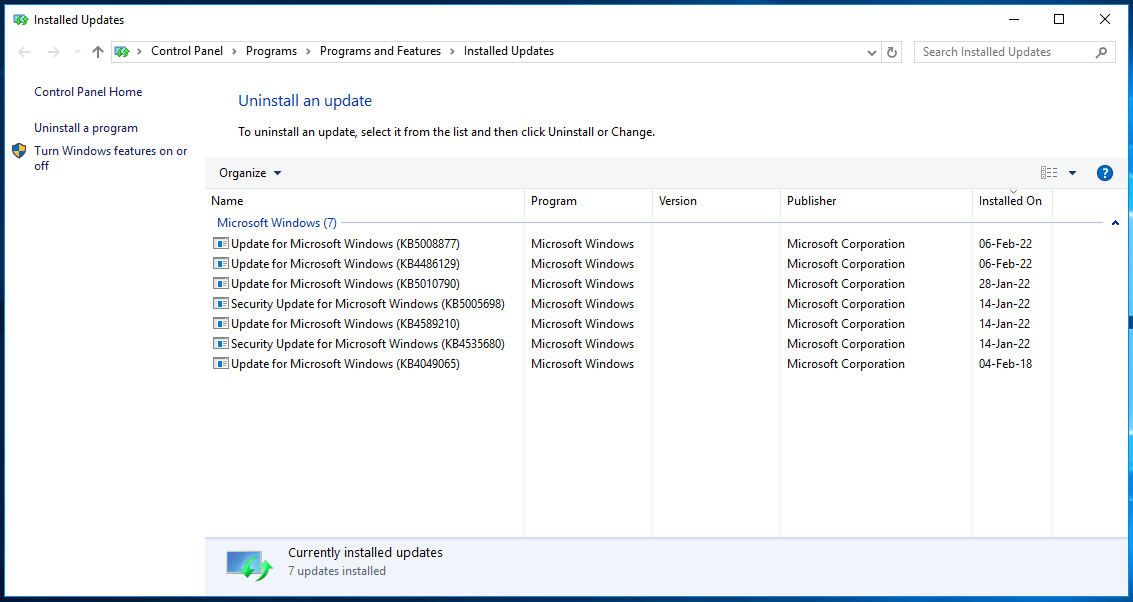This screenshot has height=602, width=1133.
Task: Click the Up one level arrow
Action: [97, 51]
